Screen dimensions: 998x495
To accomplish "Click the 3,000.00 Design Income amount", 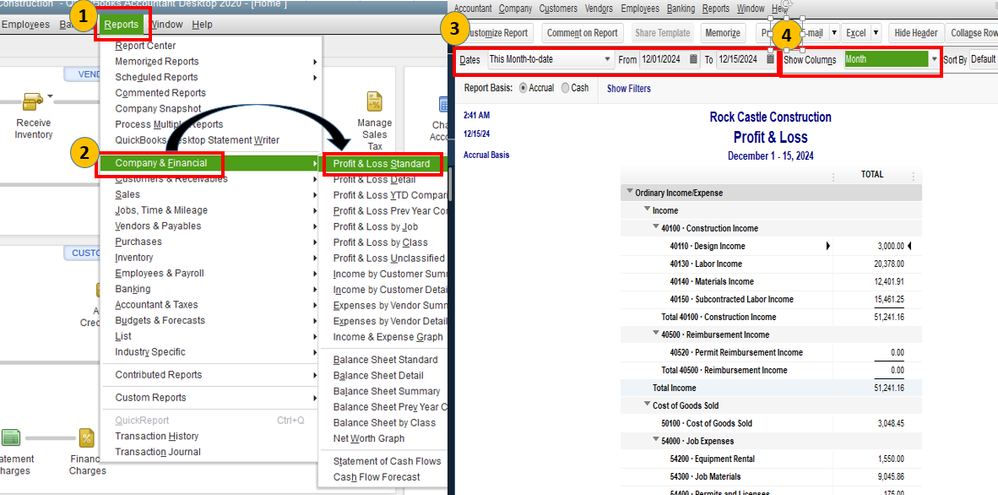I will (x=890, y=246).
